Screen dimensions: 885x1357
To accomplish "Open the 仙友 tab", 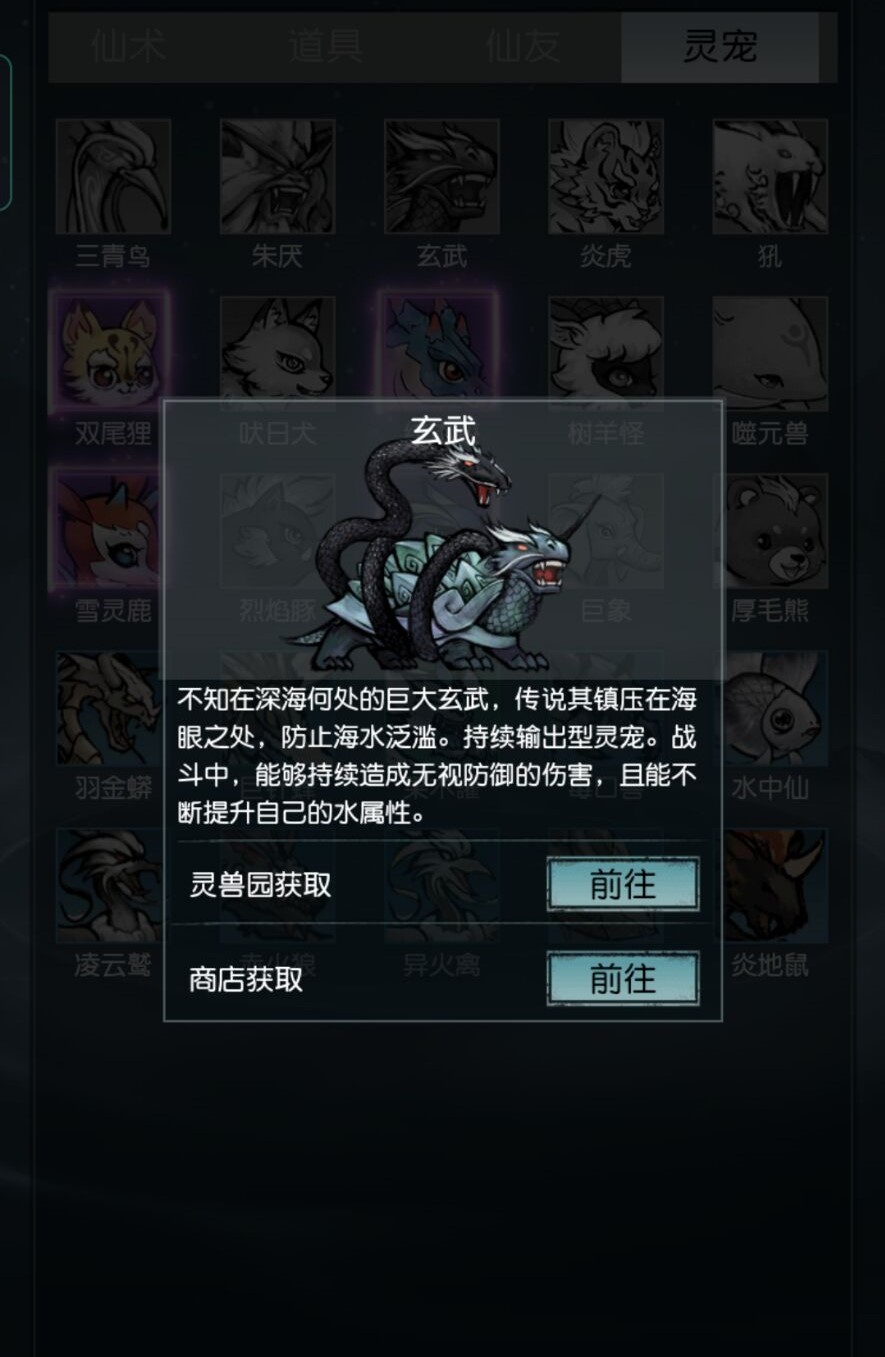I will (523, 47).
